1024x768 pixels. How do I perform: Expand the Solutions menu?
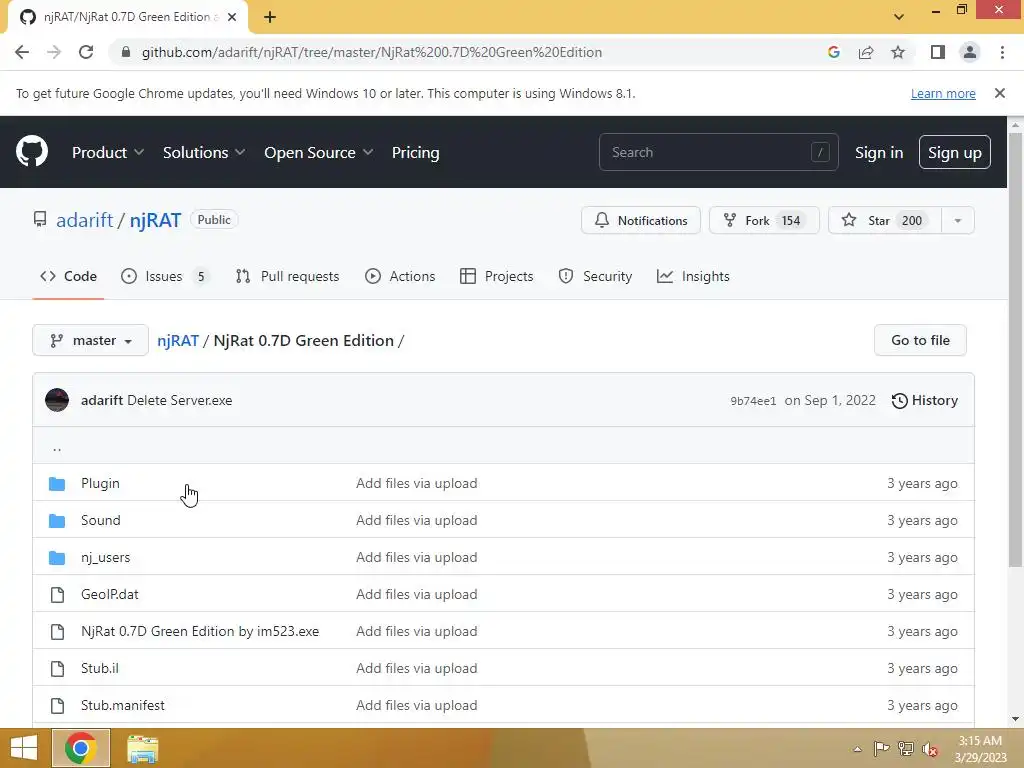point(204,152)
